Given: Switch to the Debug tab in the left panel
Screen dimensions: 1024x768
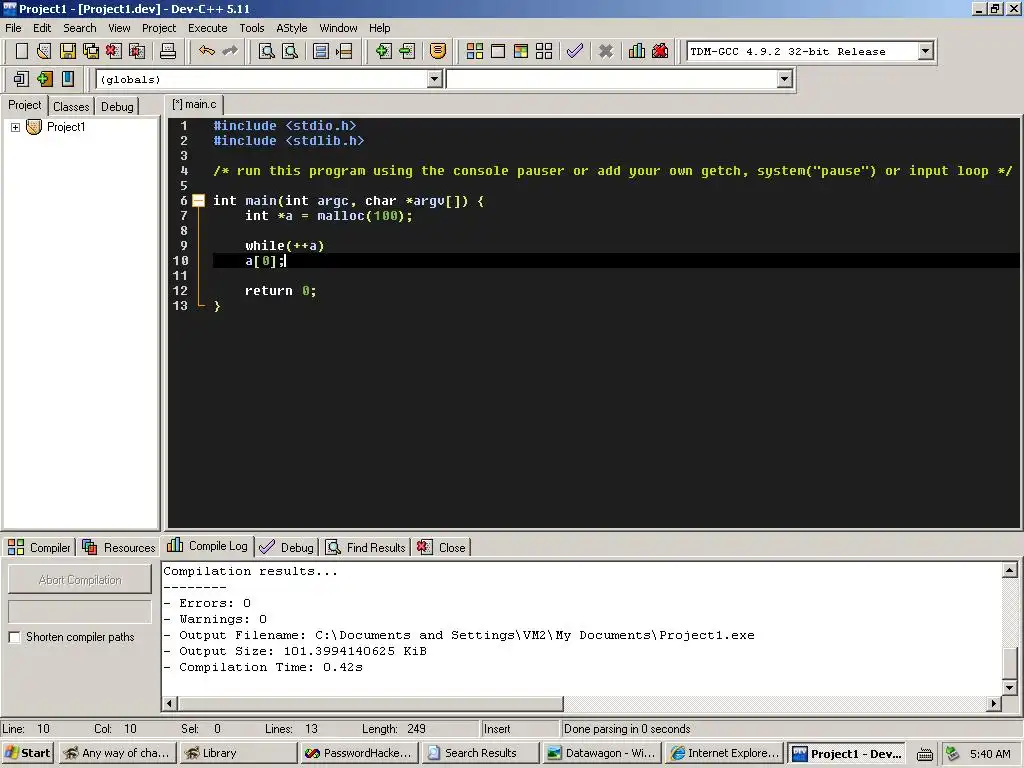Looking at the screenshot, I should 117,106.
